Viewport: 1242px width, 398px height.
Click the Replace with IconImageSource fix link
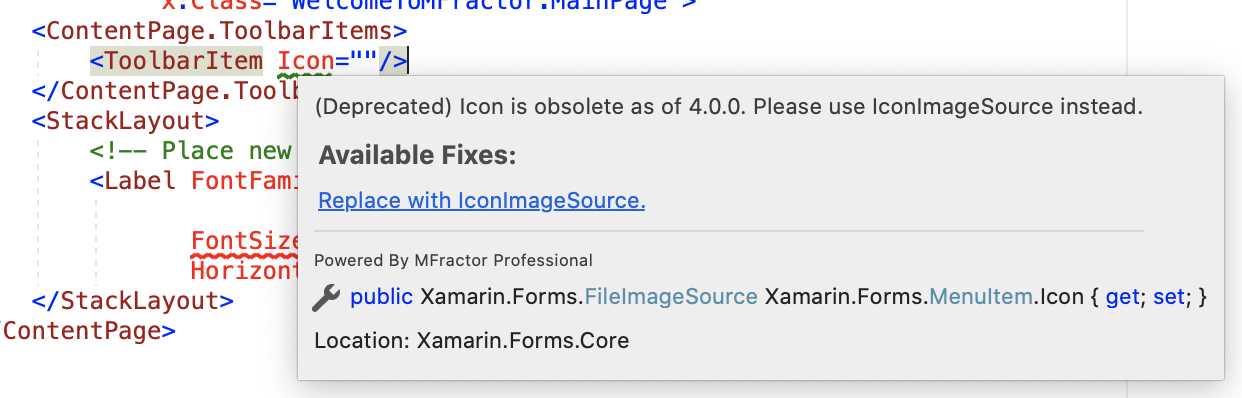click(x=482, y=200)
